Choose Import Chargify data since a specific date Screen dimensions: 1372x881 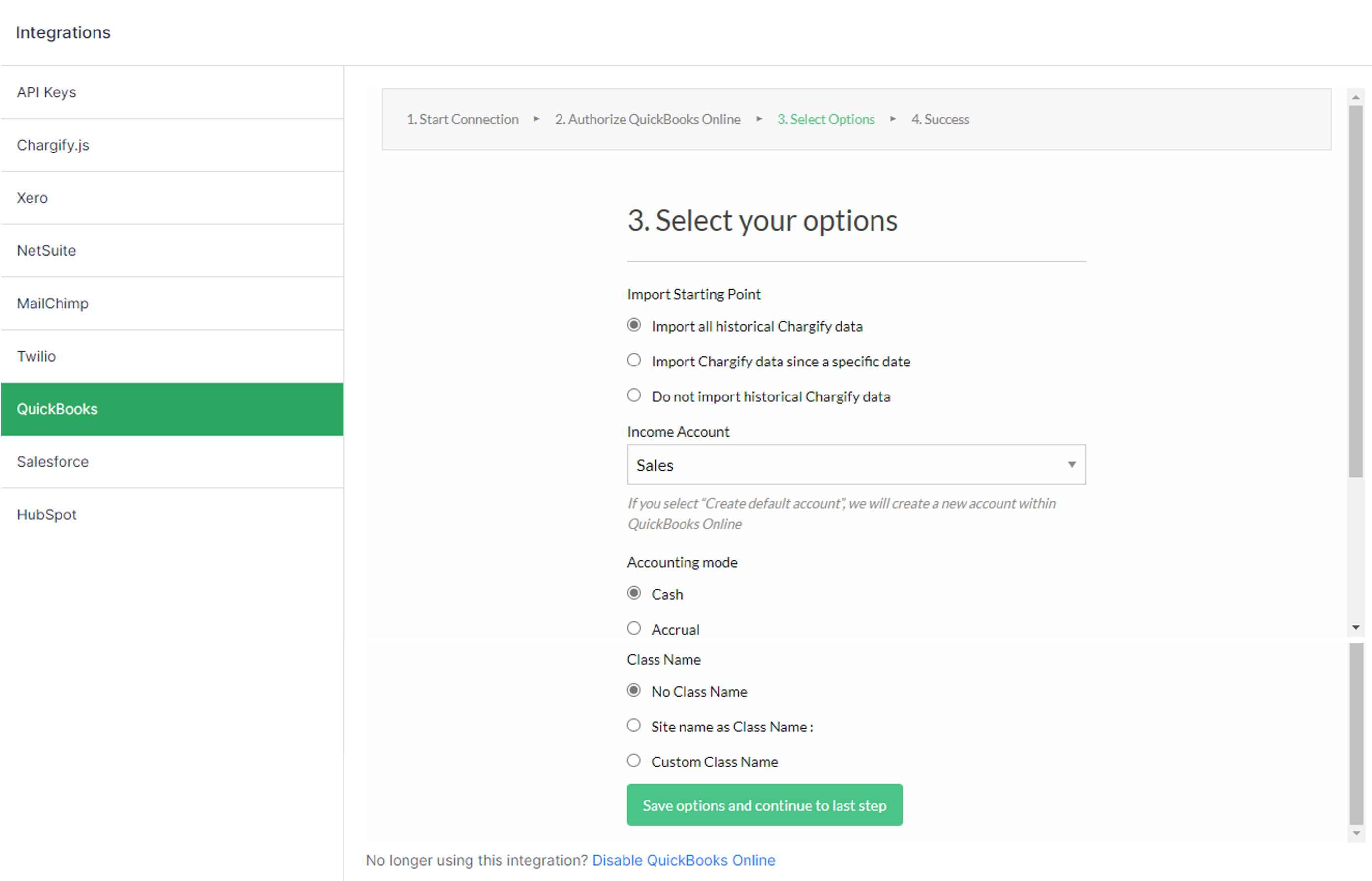click(633, 361)
